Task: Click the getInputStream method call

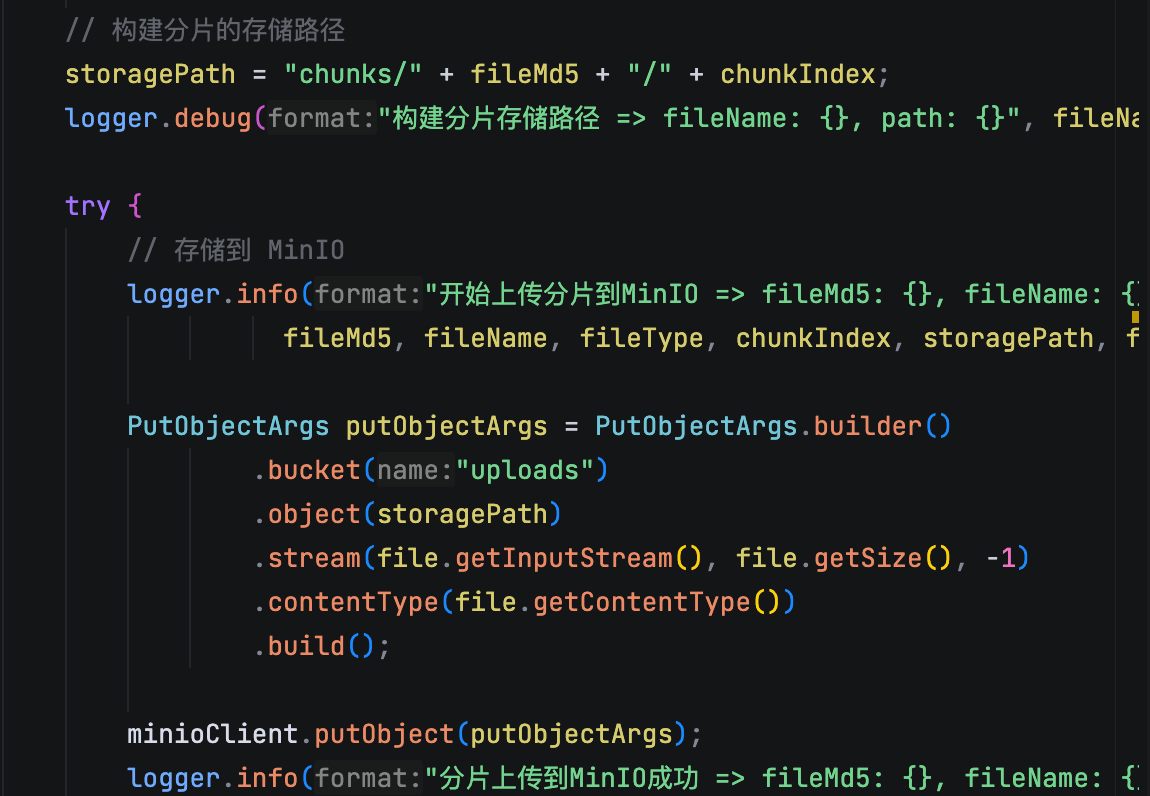Action: (x=564, y=558)
